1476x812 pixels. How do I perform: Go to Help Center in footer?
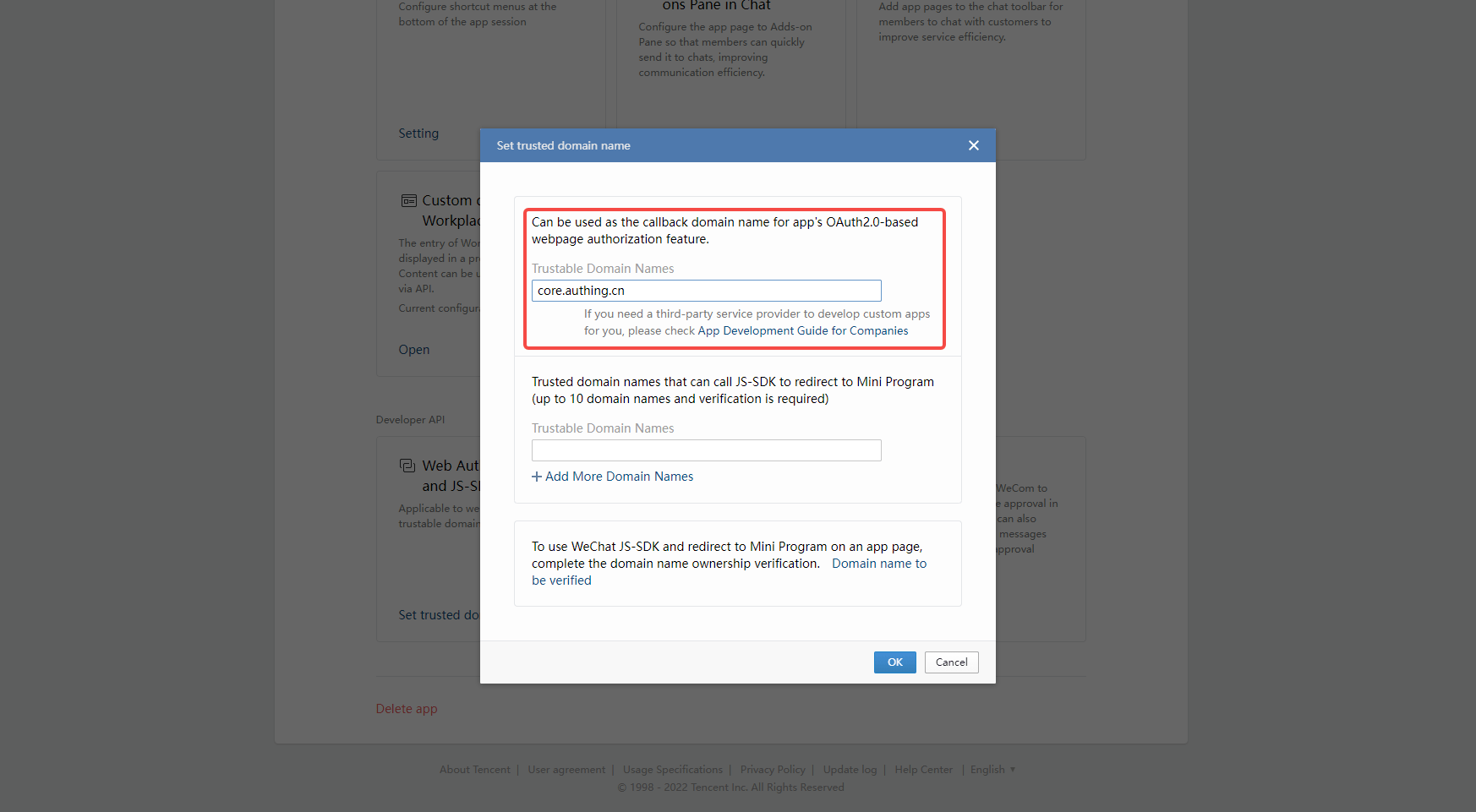tap(923, 770)
